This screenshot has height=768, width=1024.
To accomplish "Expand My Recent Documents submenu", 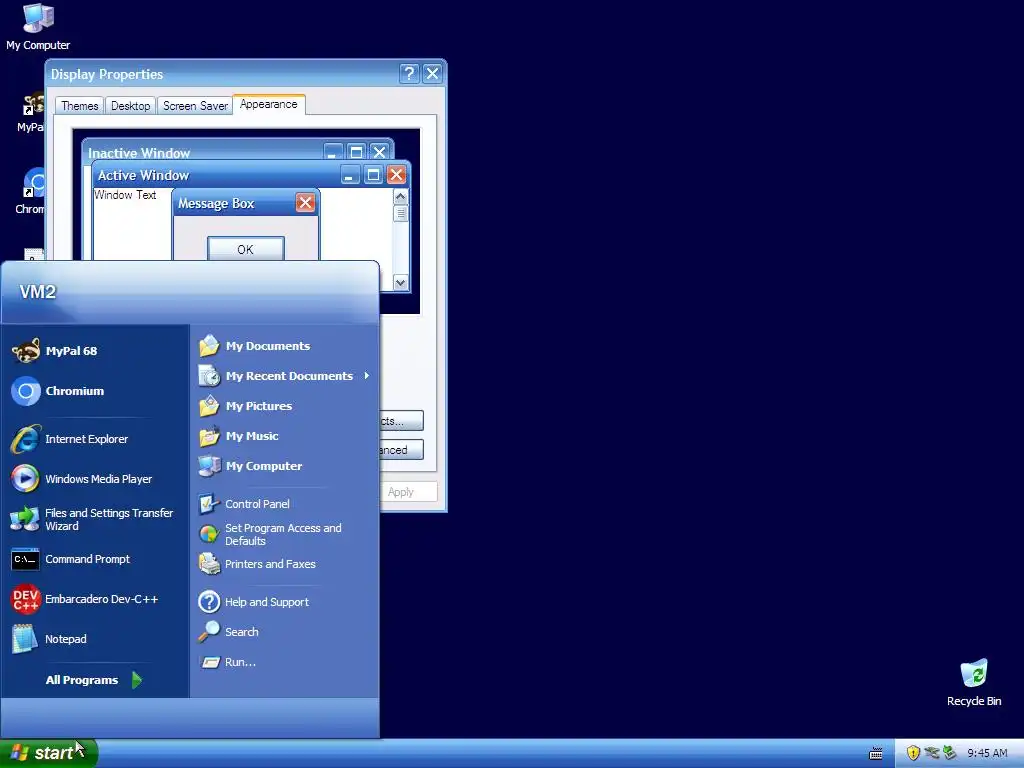I will 284,376.
